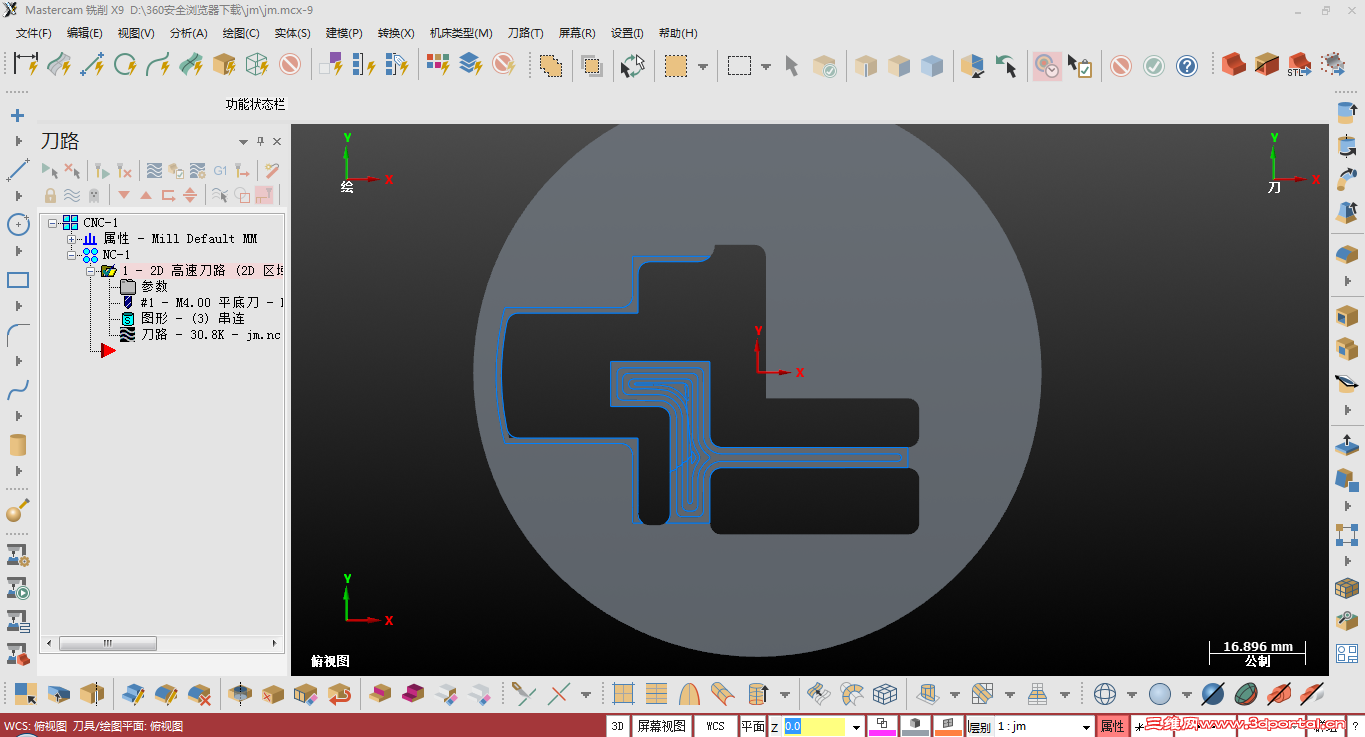Collapse the NC-1 tree node
This screenshot has width=1365, height=737.
click(72, 255)
